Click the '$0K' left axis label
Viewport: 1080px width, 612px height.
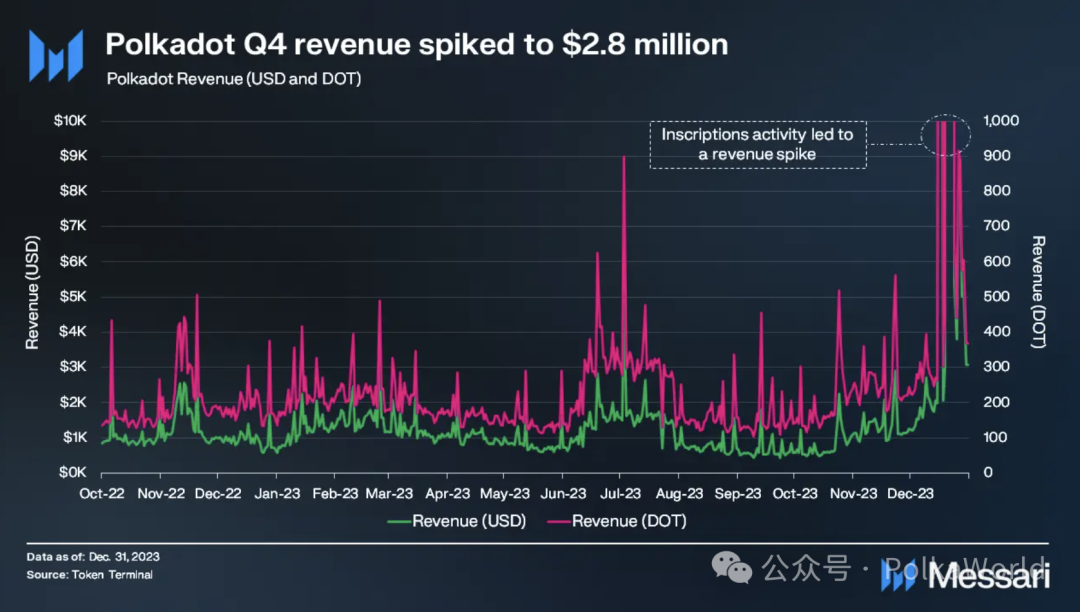[x=74, y=472]
